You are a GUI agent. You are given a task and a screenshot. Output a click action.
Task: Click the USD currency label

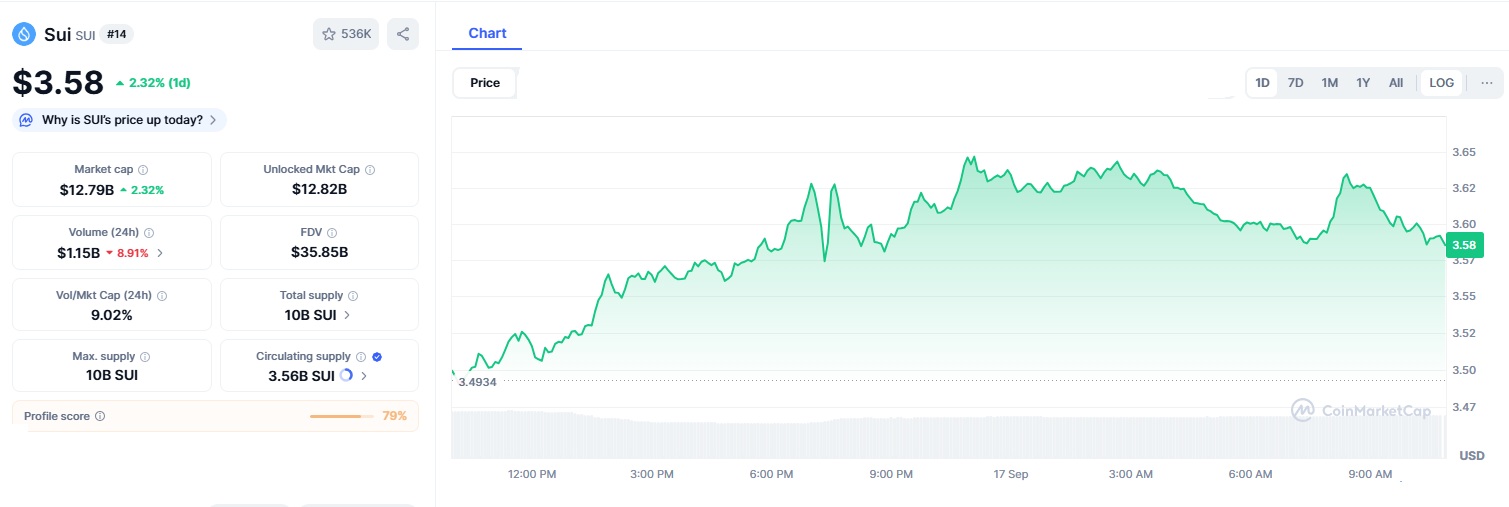(x=1472, y=455)
